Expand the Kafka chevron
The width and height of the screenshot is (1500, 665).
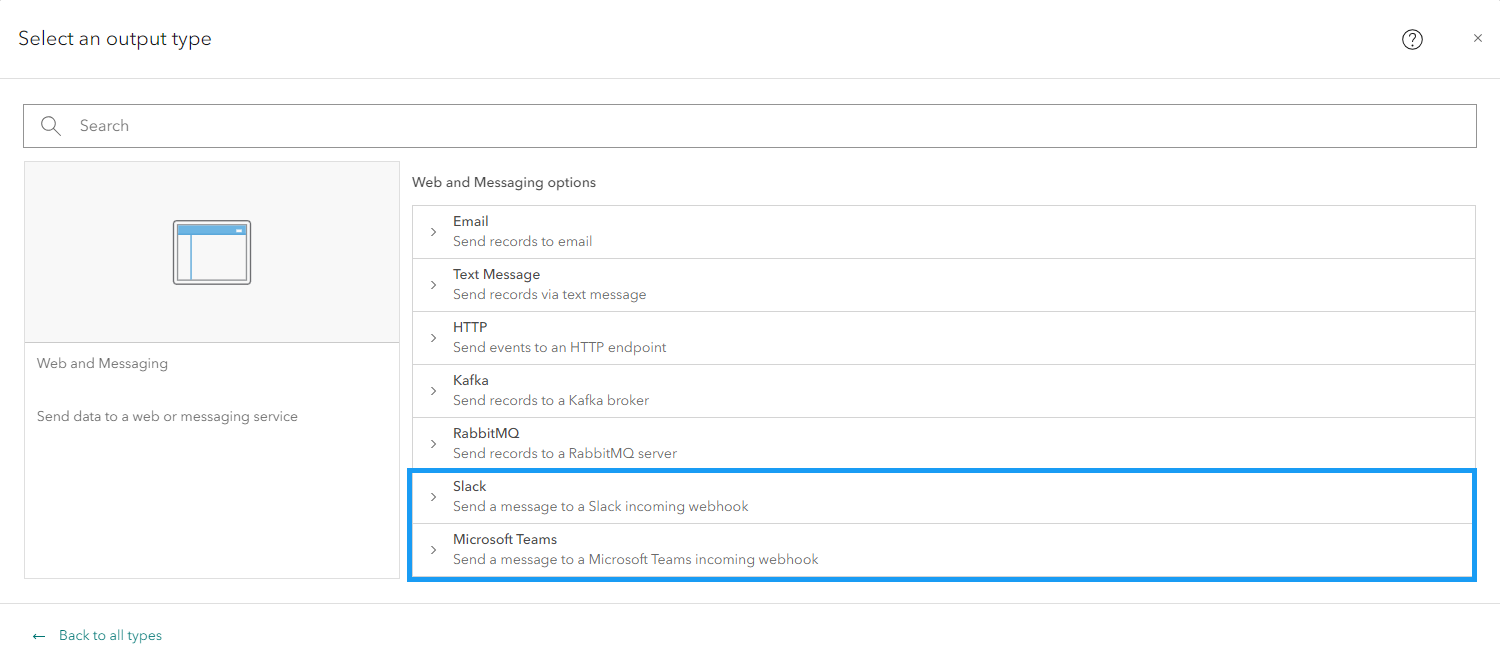point(433,391)
